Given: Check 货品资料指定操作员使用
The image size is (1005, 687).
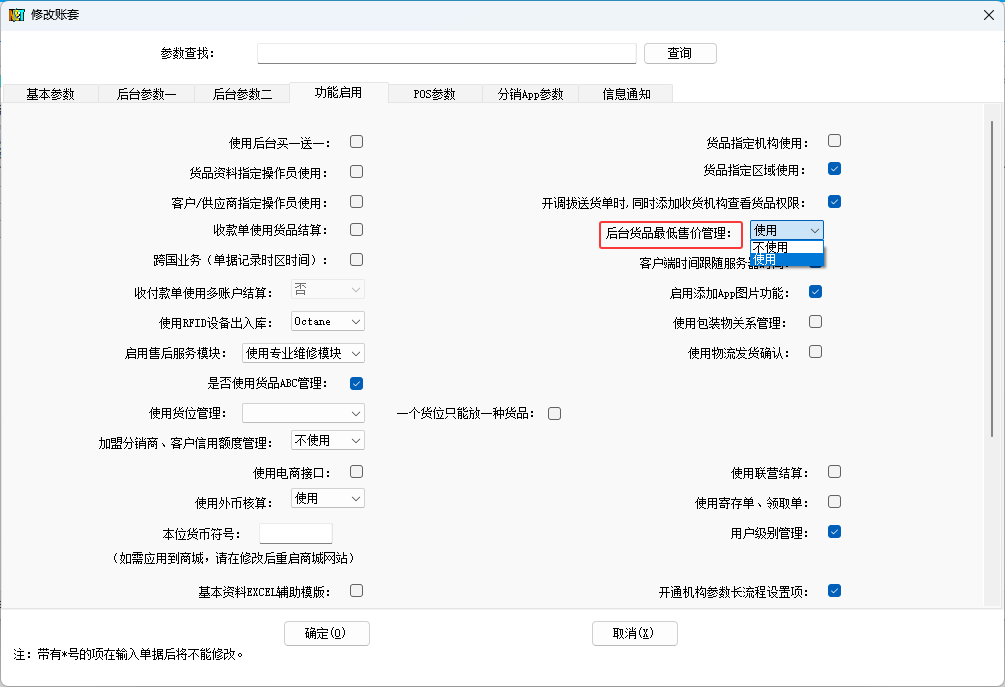Looking at the screenshot, I should [356, 172].
